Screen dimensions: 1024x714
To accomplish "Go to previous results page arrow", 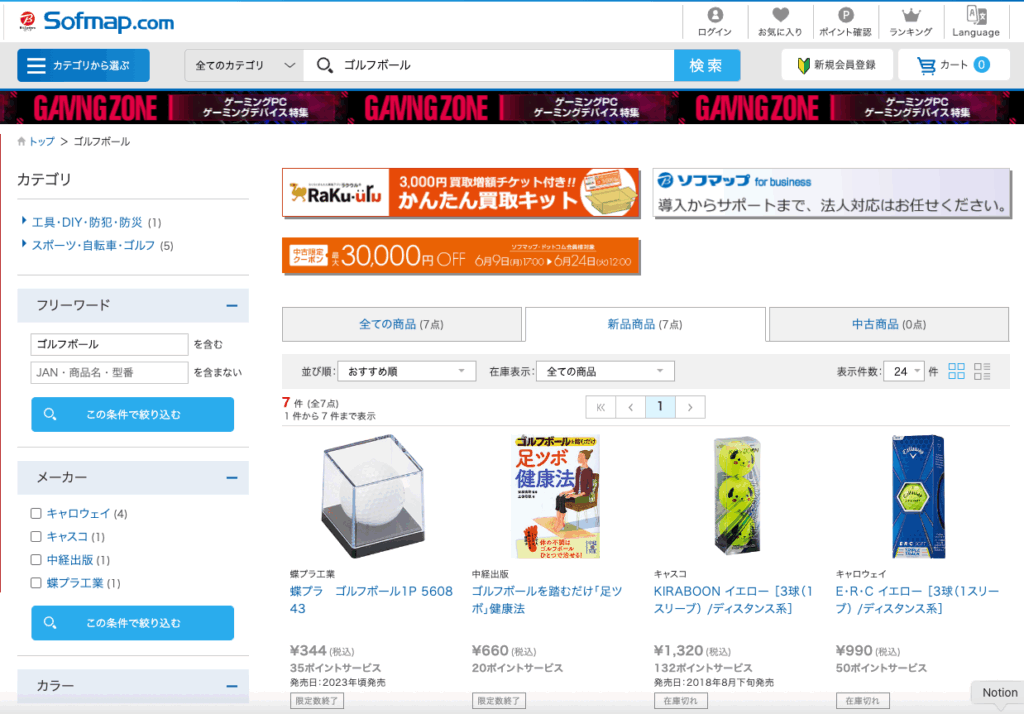I will [630, 407].
